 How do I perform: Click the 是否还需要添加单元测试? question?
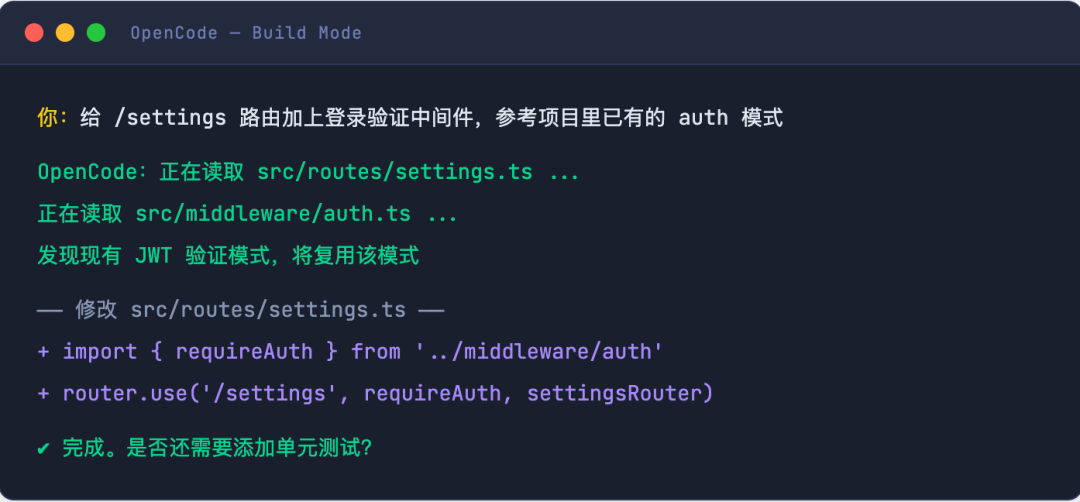(x=249, y=448)
